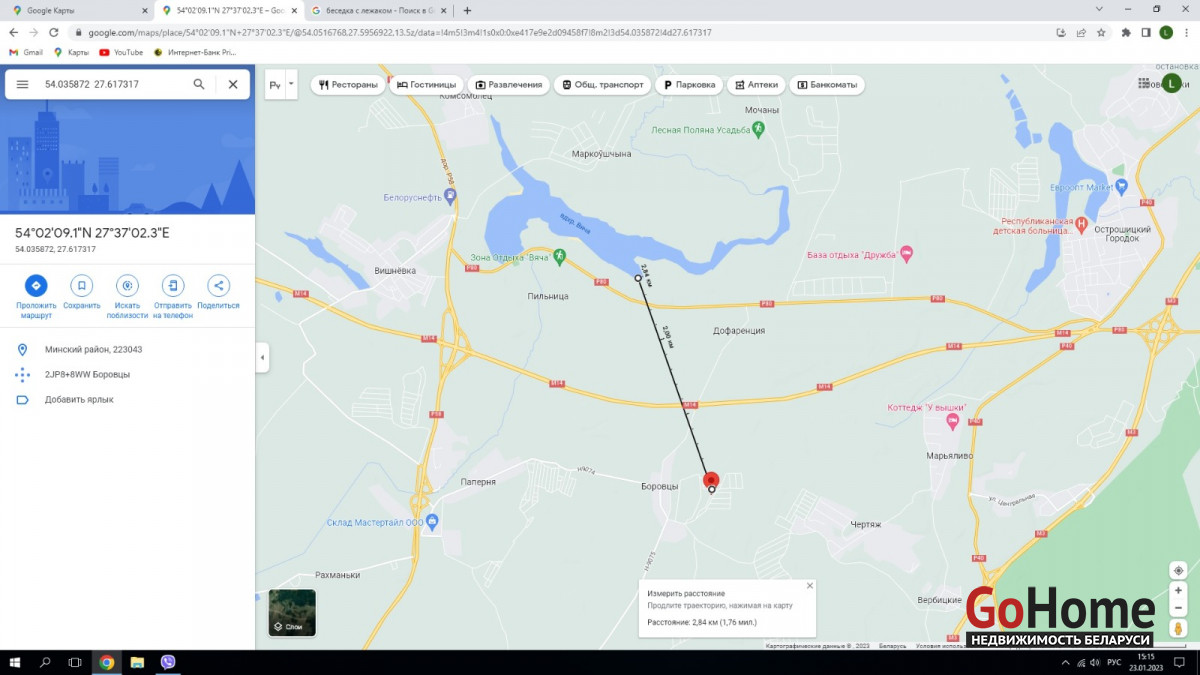Click the search magnifier icon
The image size is (1200, 675).
point(199,85)
